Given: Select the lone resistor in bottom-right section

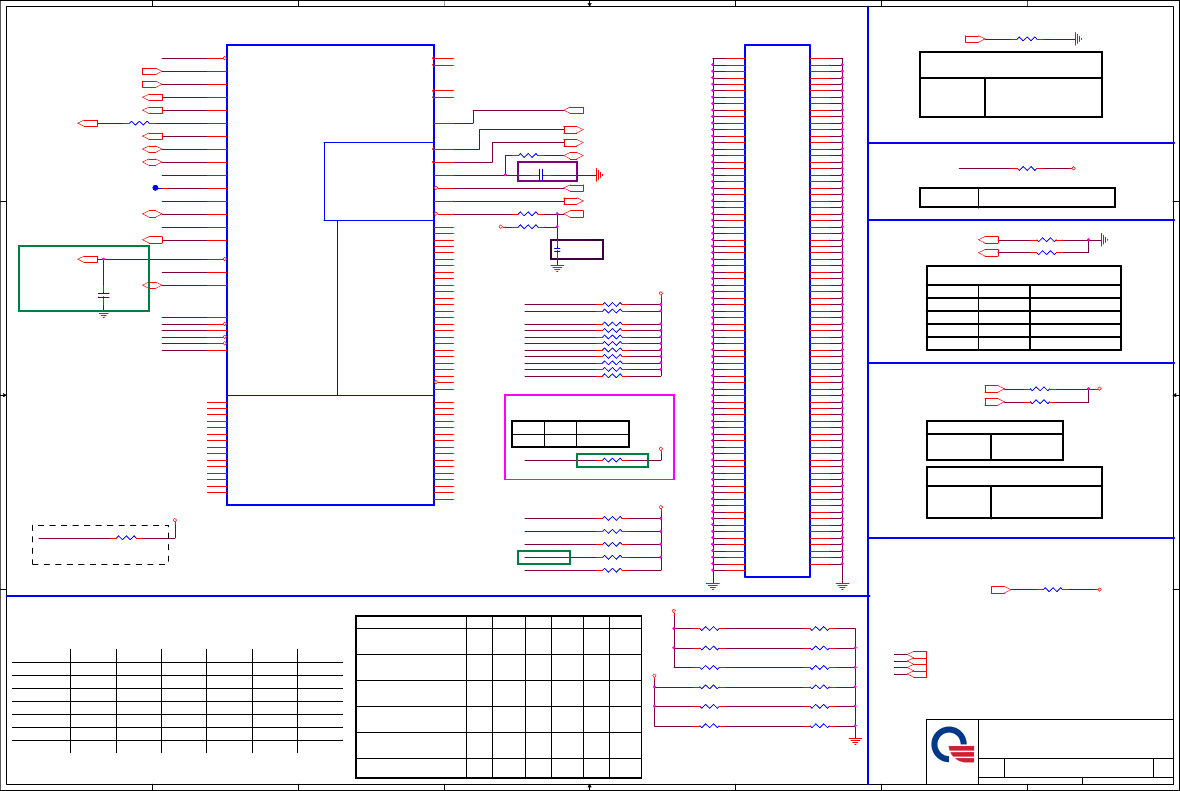Looking at the screenshot, I should click(1053, 590).
